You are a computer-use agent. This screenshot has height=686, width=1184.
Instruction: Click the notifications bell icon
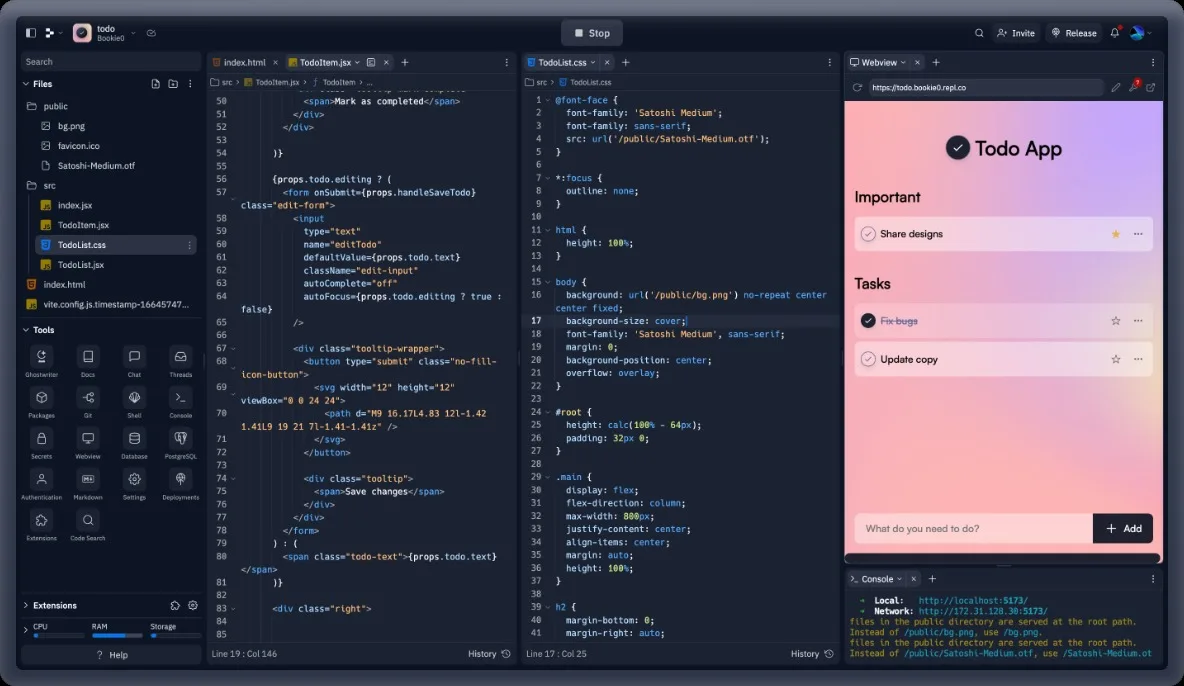click(x=1114, y=33)
